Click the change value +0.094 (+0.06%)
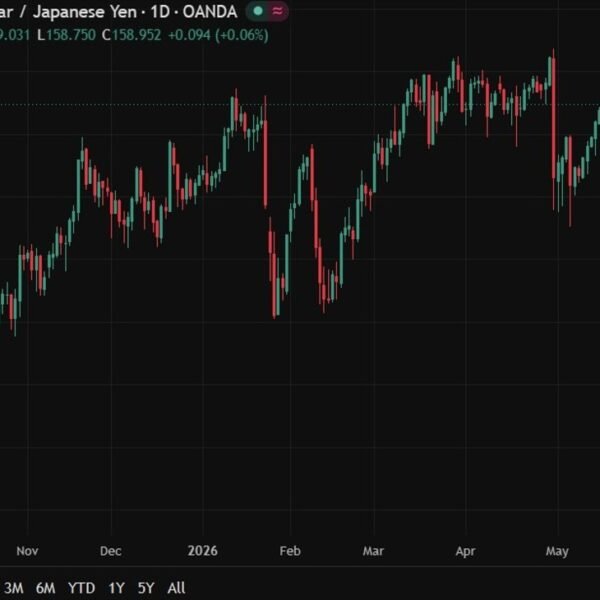 [x=218, y=35]
